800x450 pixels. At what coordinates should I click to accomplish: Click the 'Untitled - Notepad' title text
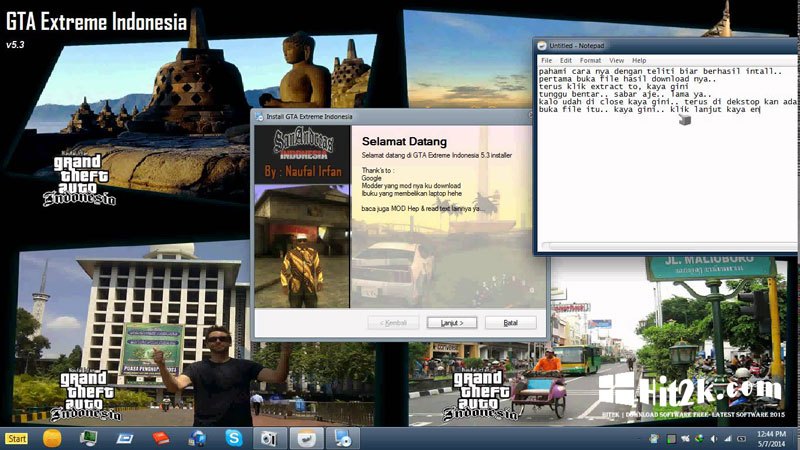coord(577,45)
